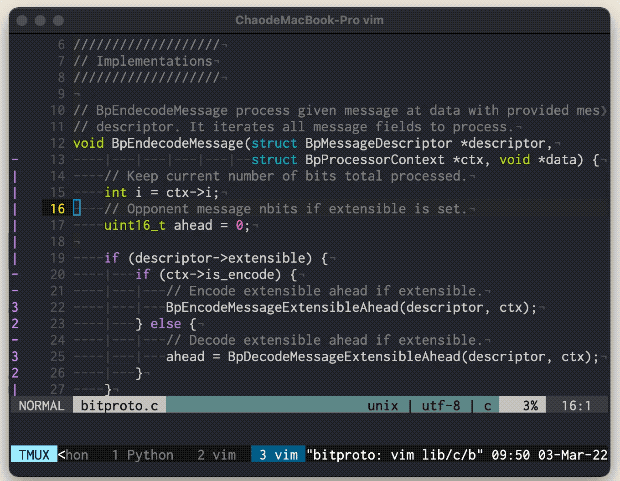The height and width of the screenshot is (481, 620).
Task: Collapse the fold marker on the BpProcessorContext line
Action: click(x=14, y=160)
